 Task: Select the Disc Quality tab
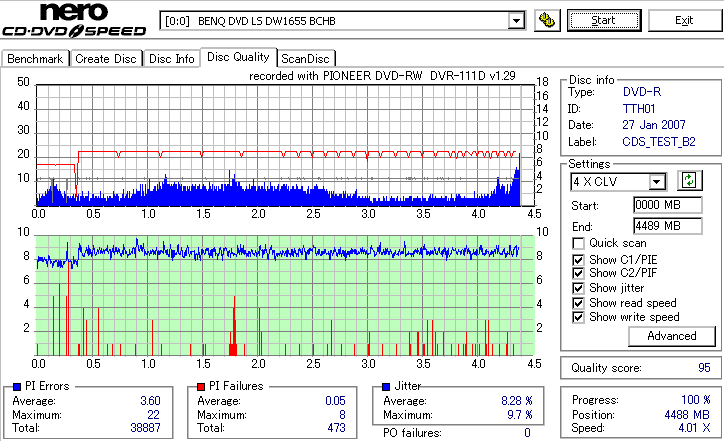click(x=238, y=57)
